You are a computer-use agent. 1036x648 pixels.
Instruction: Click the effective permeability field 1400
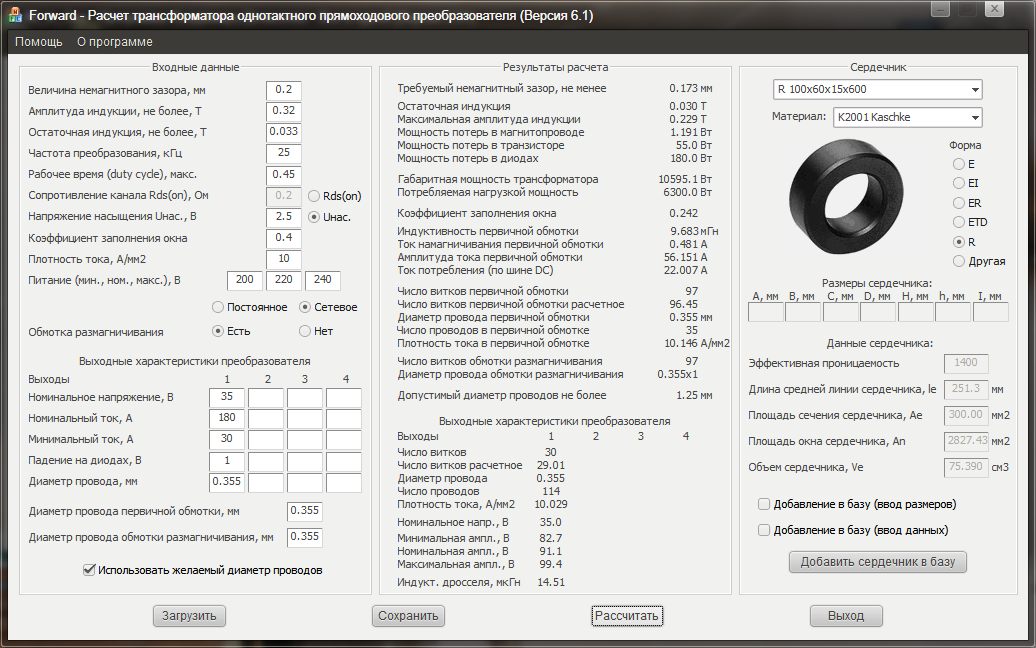tap(966, 363)
